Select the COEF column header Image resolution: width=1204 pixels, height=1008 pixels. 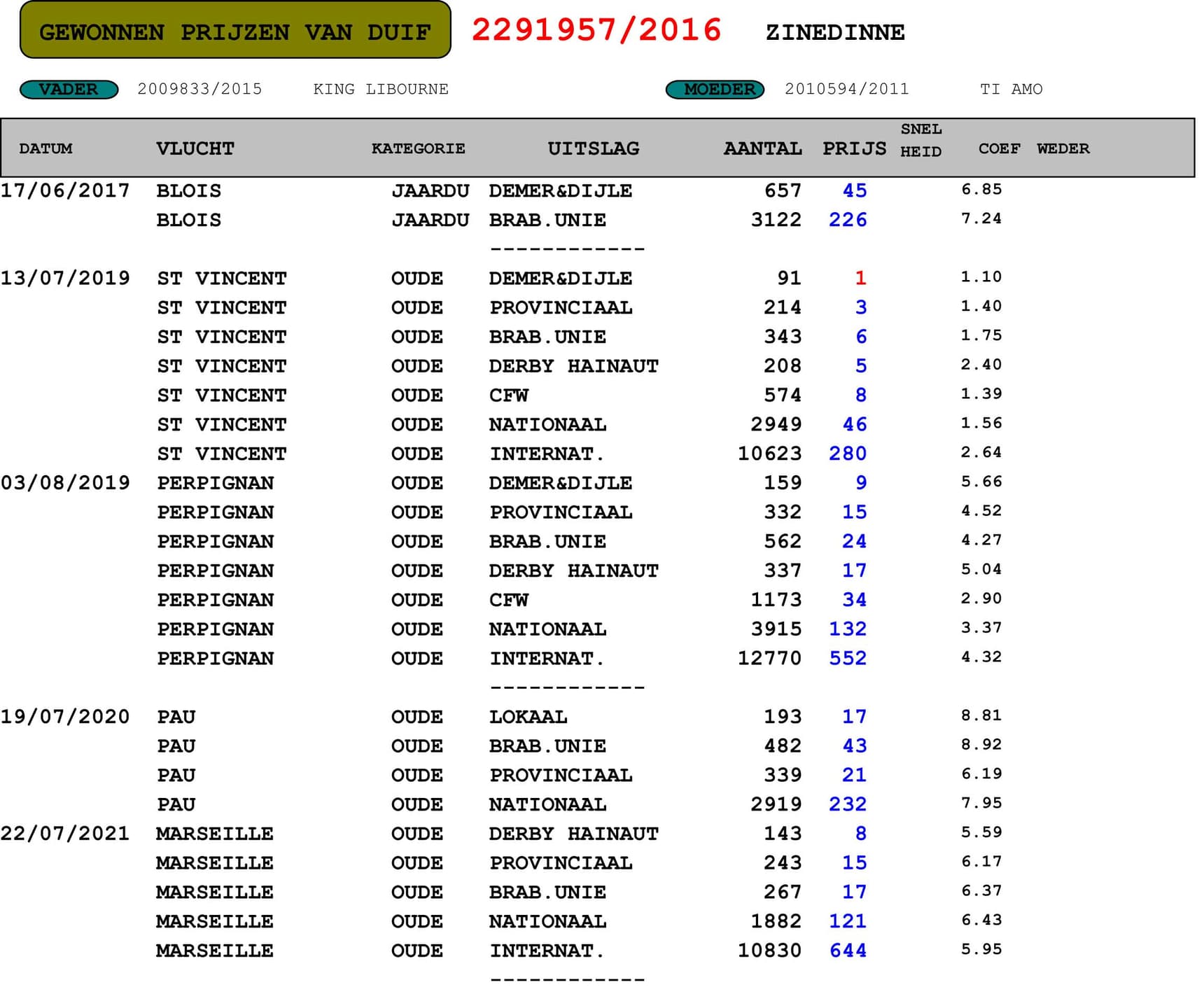pyautogui.click(x=999, y=149)
